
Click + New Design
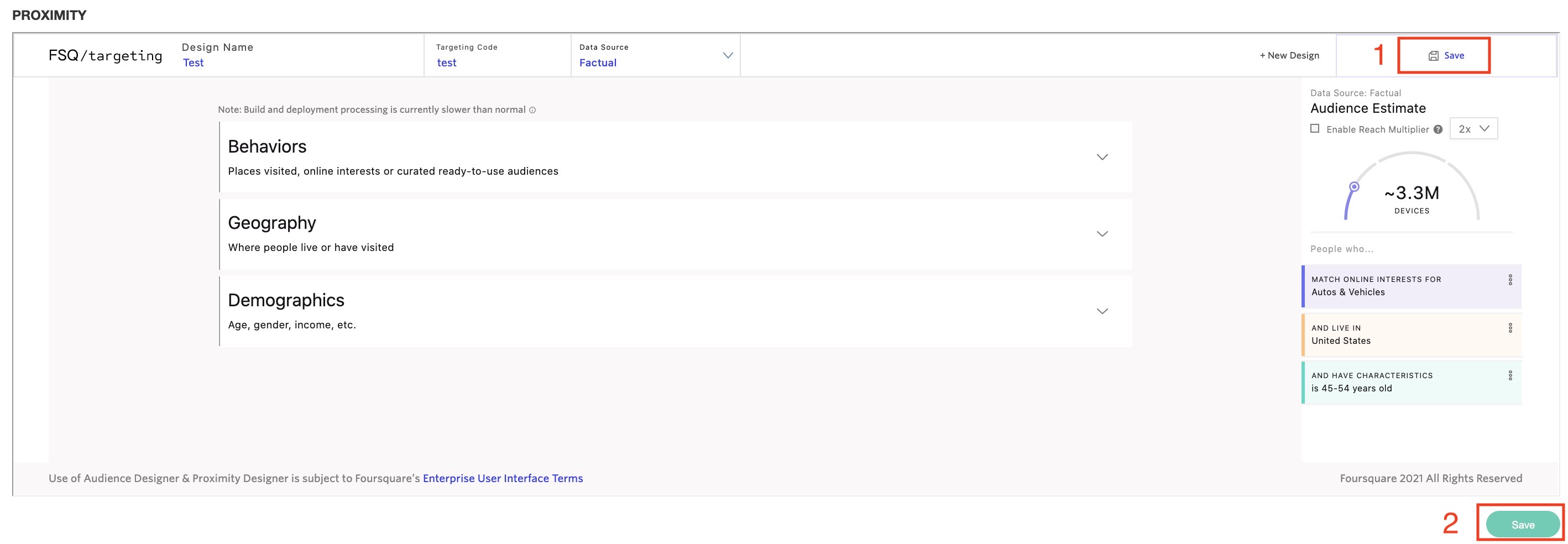pyautogui.click(x=1289, y=55)
